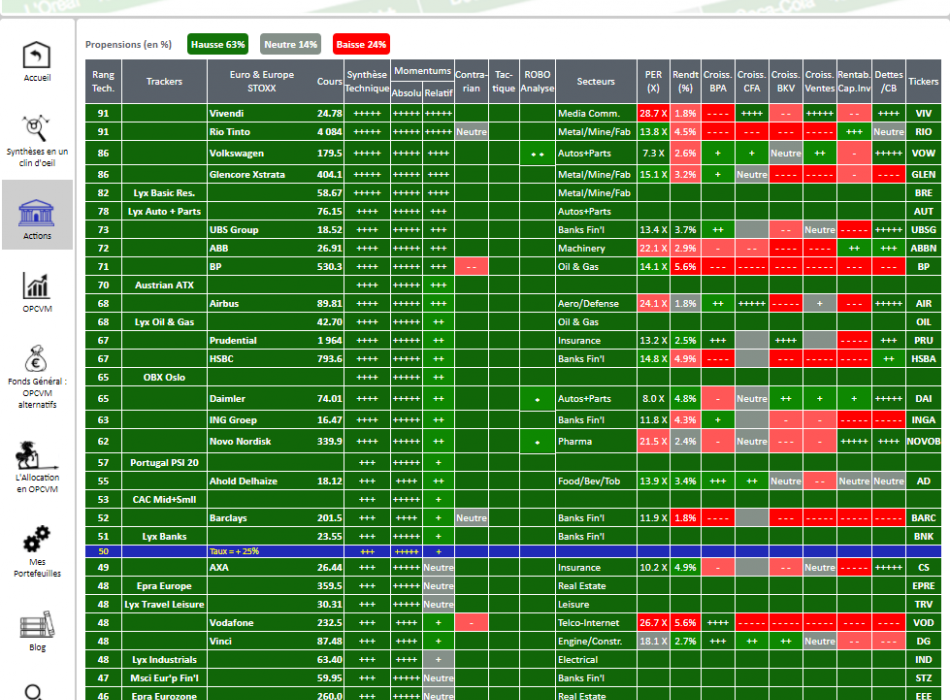Click the Rentab. Cap.Inv column header
This screenshot has height=700, width=950.
[854, 81]
